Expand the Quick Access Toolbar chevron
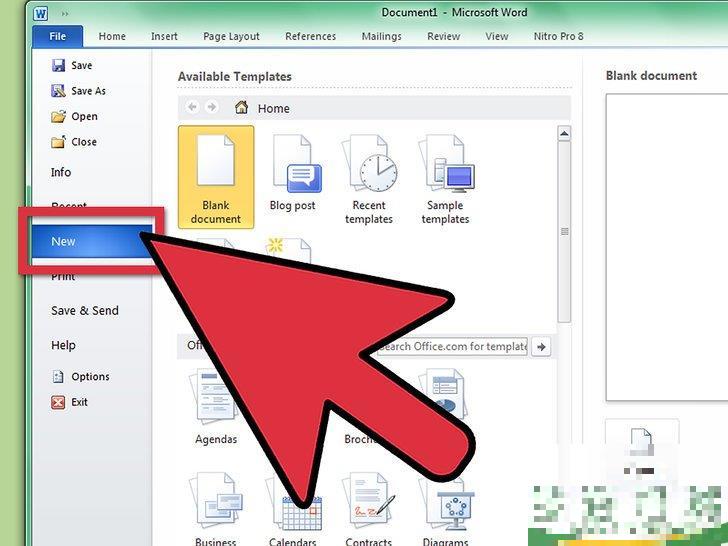 pyautogui.click(x=65, y=14)
